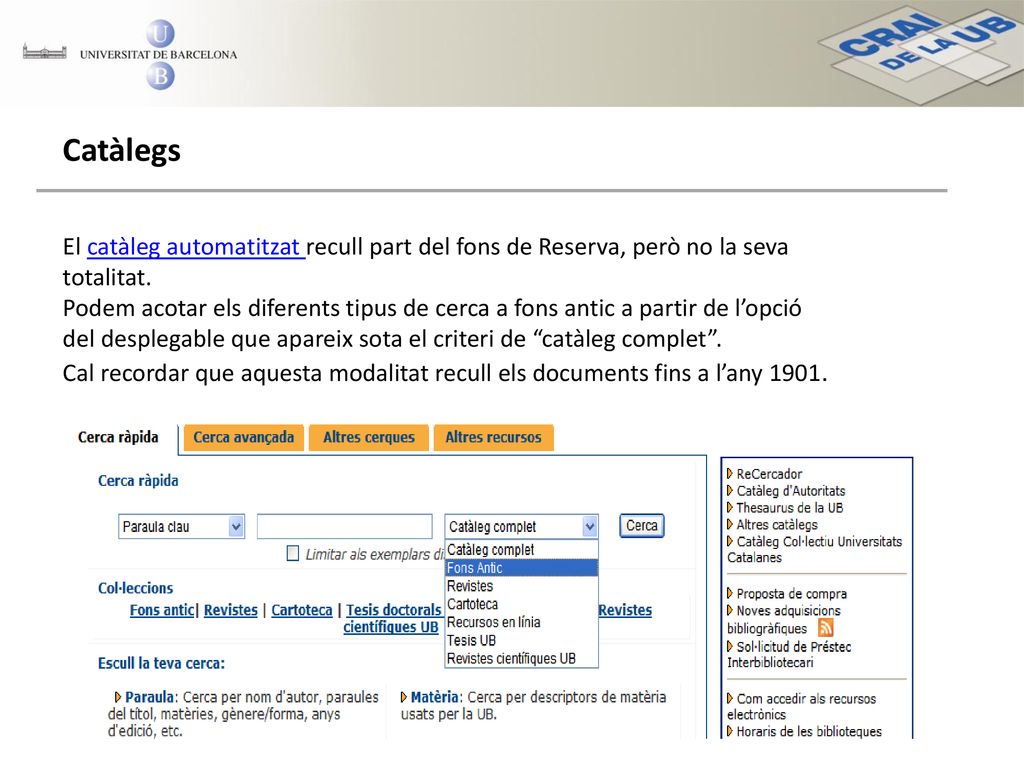
Task: Click the RSS feed icon
Action: 825,628
